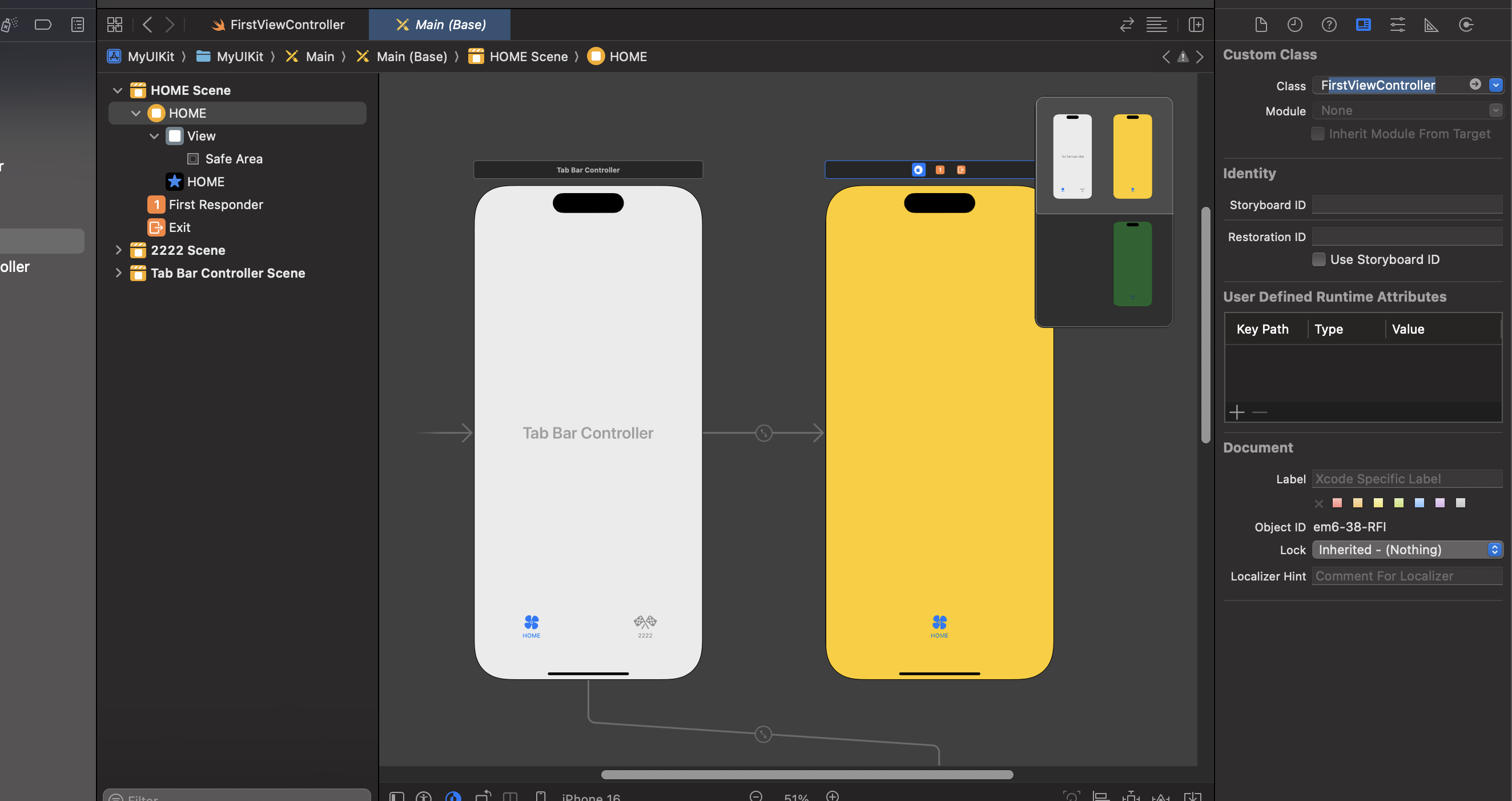Open the Class combo box dropdown arrow
This screenshot has height=801, width=1512.
tap(1495, 85)
